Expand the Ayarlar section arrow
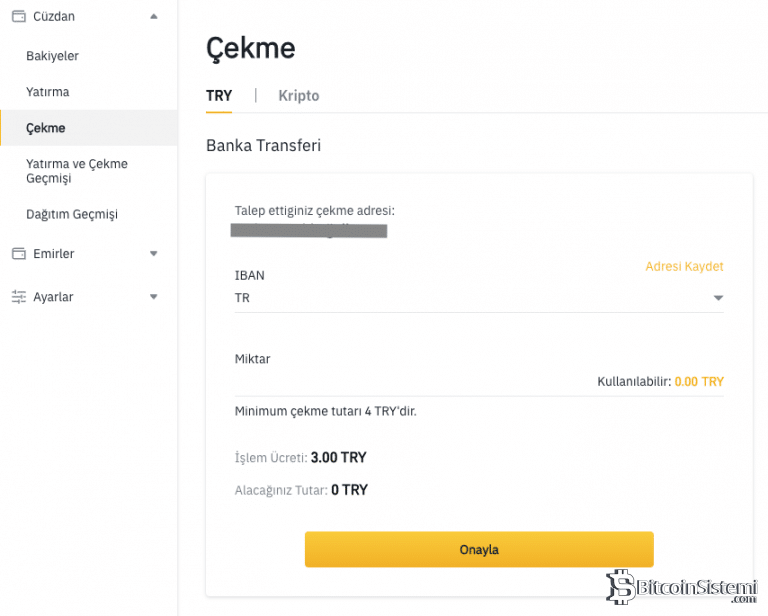768x616 pixels. 153,297
